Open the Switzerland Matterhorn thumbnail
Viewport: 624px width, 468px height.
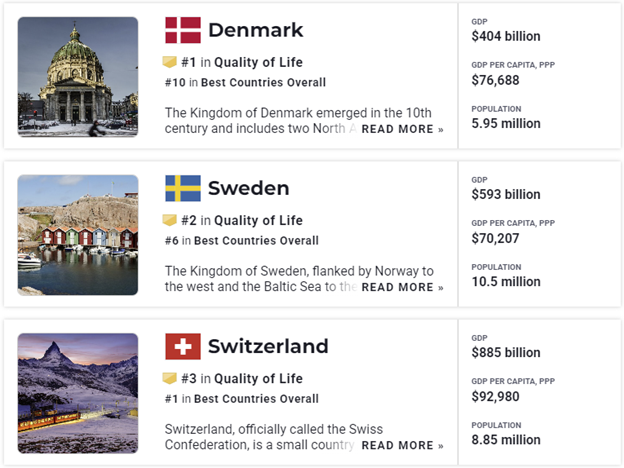click(78, 393)
